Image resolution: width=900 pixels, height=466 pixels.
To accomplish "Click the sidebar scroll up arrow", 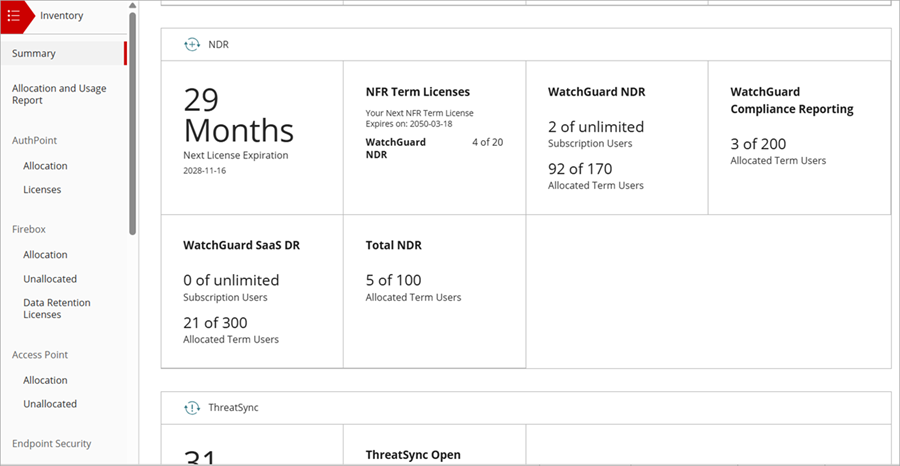I will (133, 5).
